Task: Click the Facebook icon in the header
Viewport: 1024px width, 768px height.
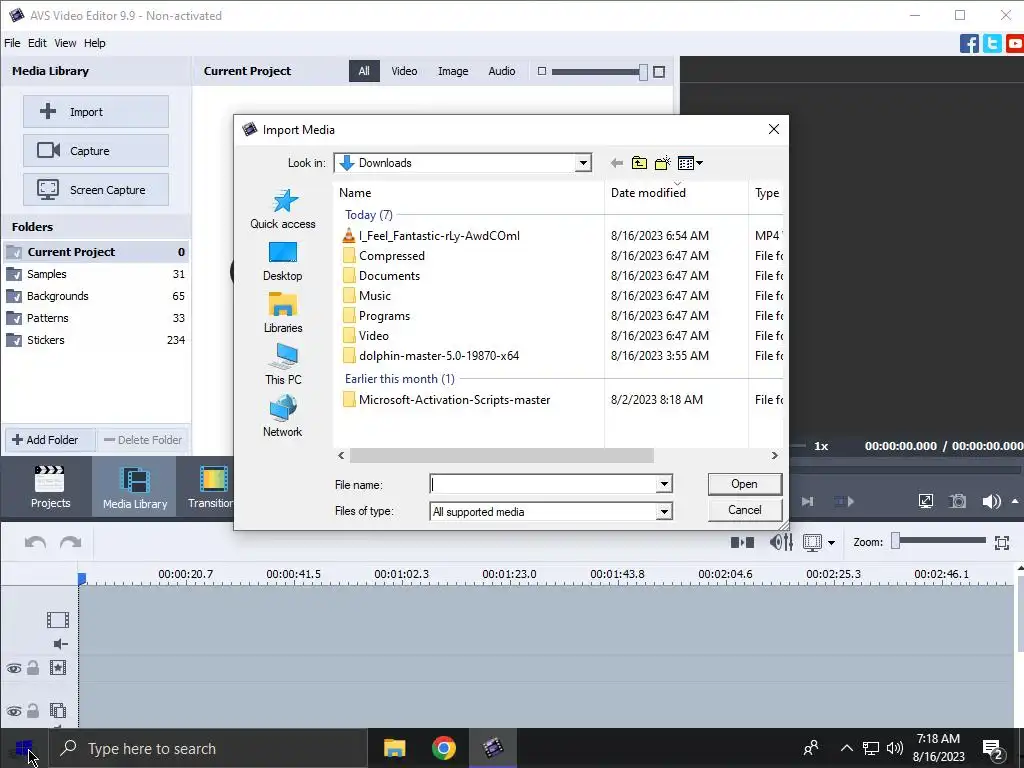Action: point(969,44)
